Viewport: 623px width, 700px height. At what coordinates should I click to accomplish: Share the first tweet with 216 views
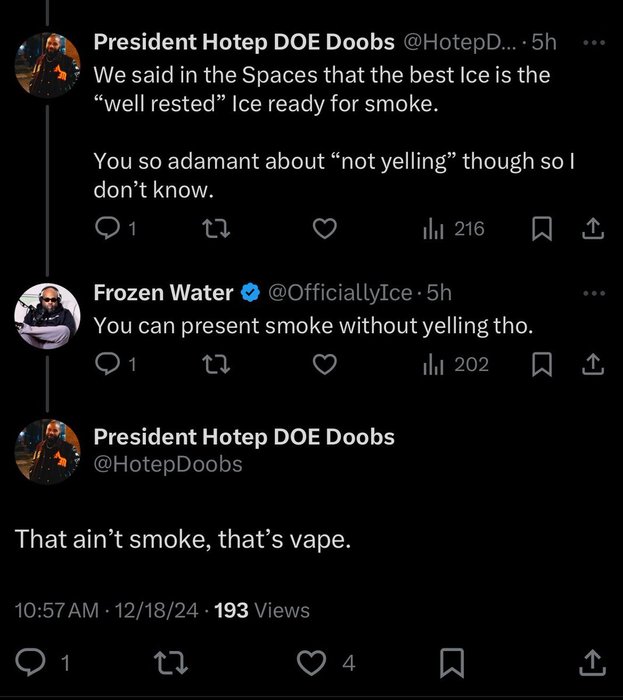[x=592, y=230]
